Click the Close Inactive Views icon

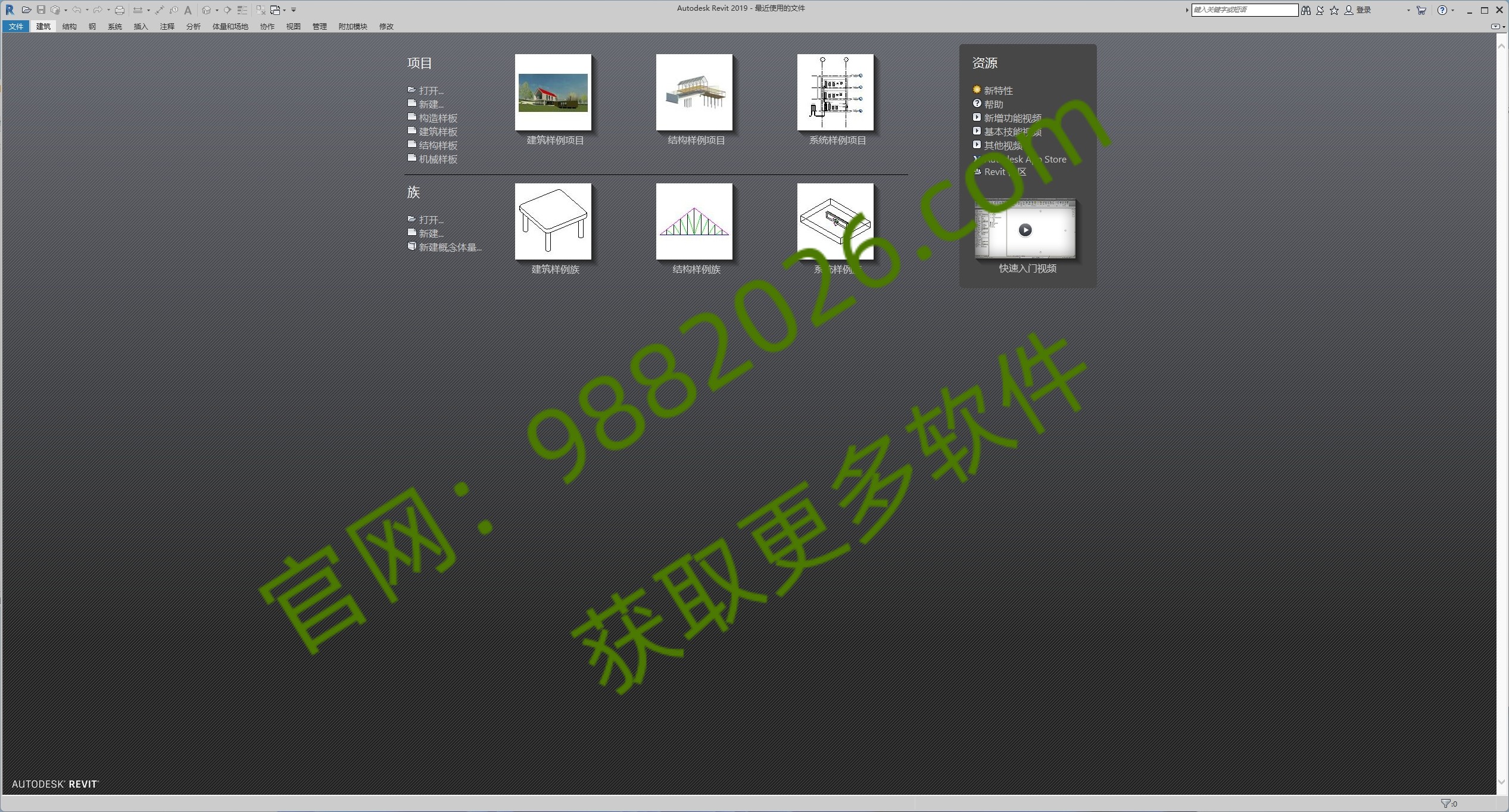click(x=261, y=10)
